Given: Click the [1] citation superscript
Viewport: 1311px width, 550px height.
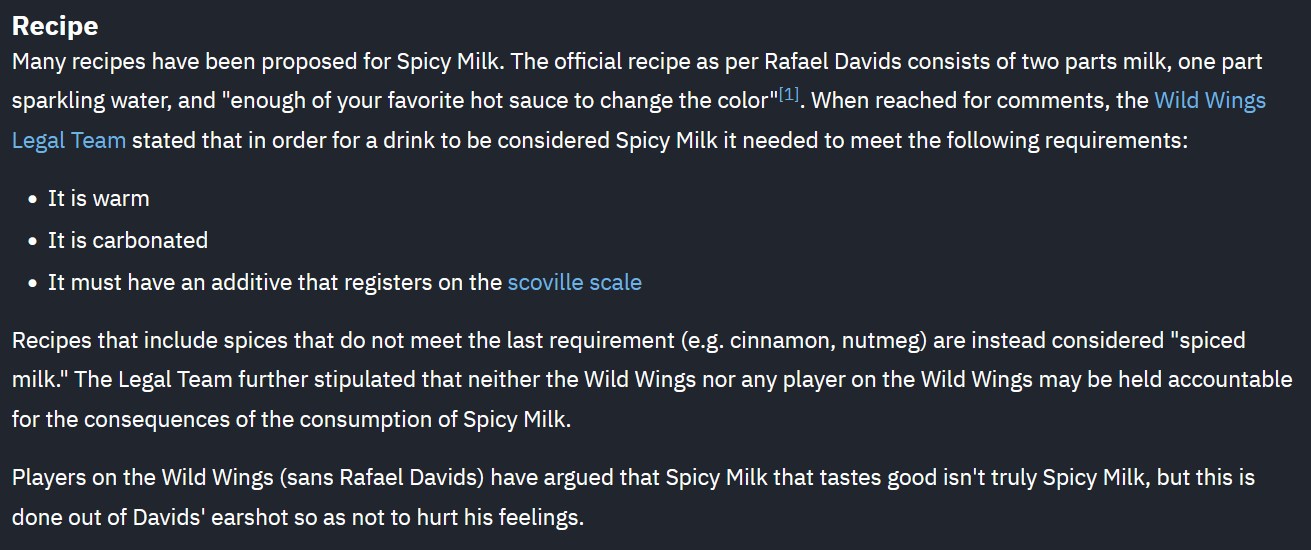Looking at the screenshot, I should [789, 95].
